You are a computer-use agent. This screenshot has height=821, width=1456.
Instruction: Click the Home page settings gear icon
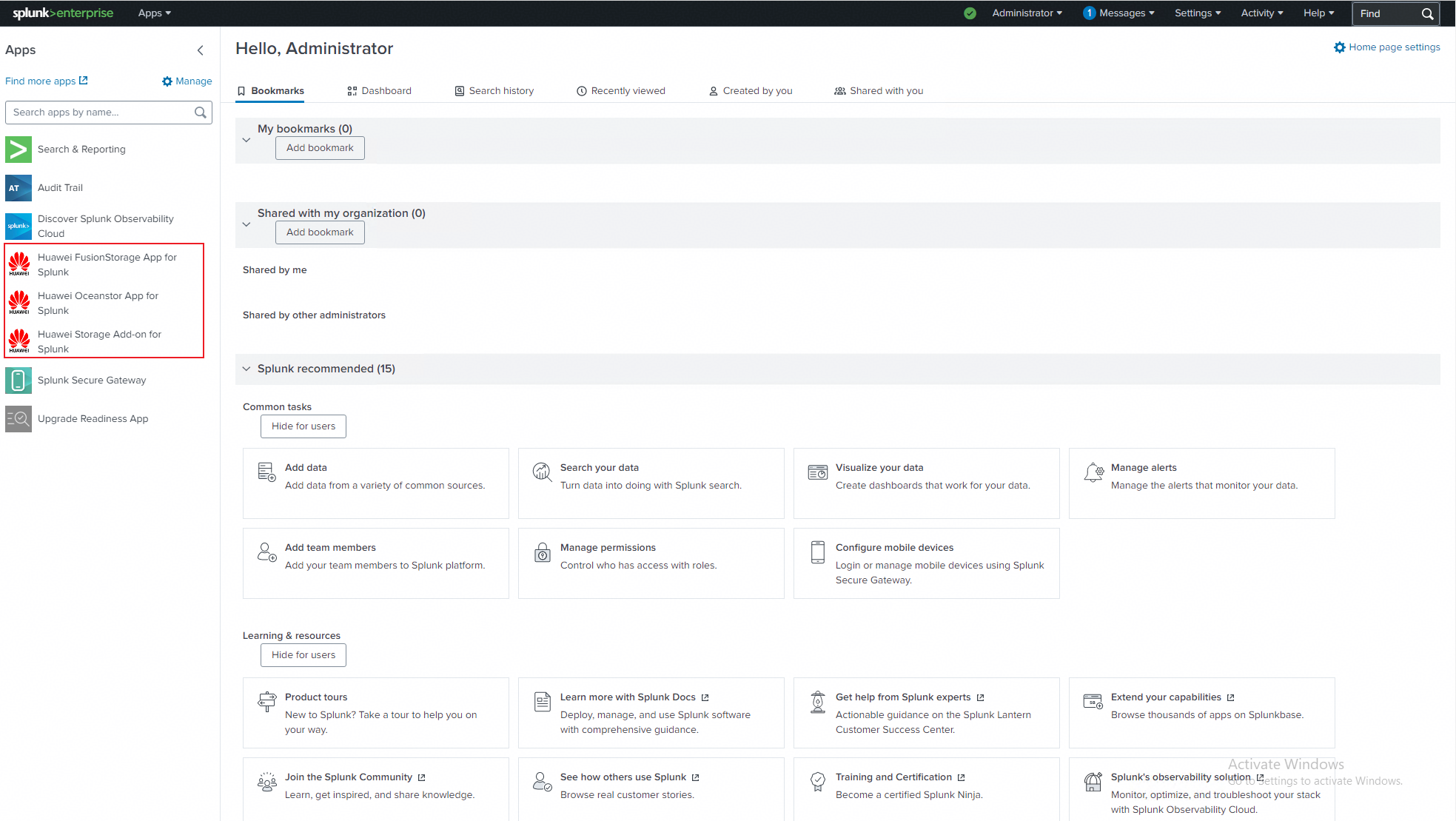tap(1339, 47)
